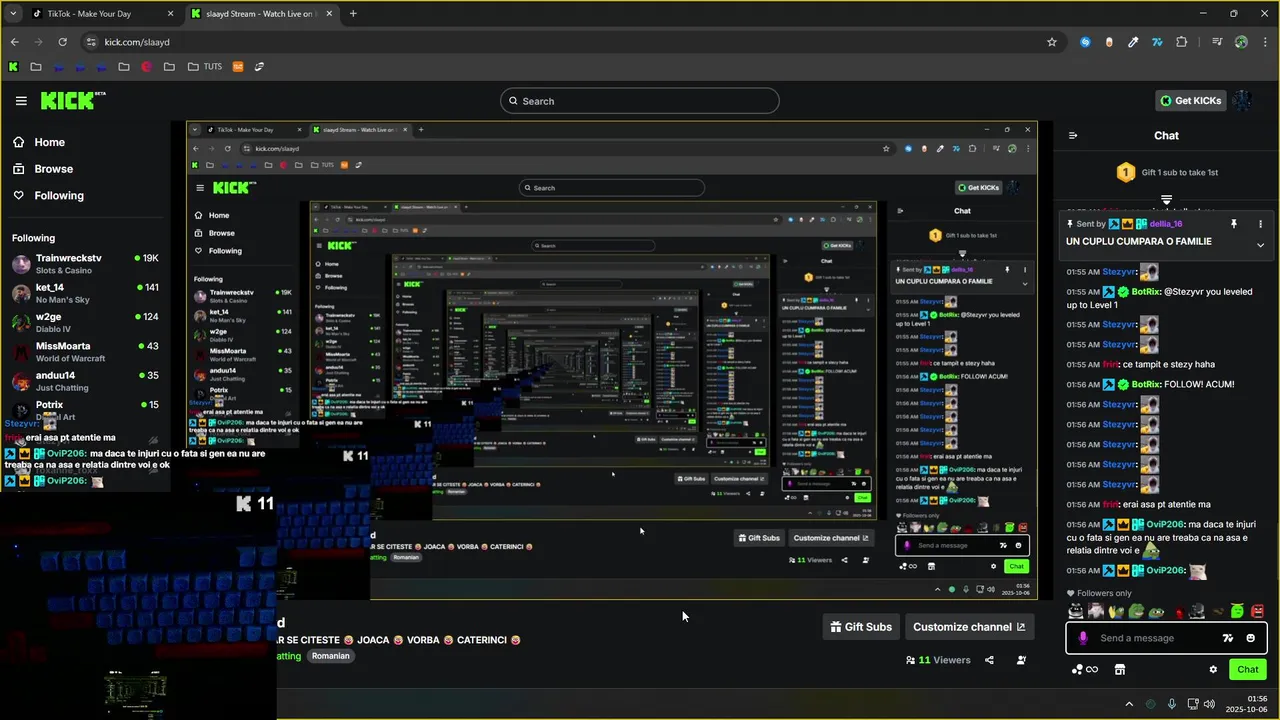Open Chrome three-dot menu
Image resolution: width=1280 pixels, height=720 pixels.
1265,42
